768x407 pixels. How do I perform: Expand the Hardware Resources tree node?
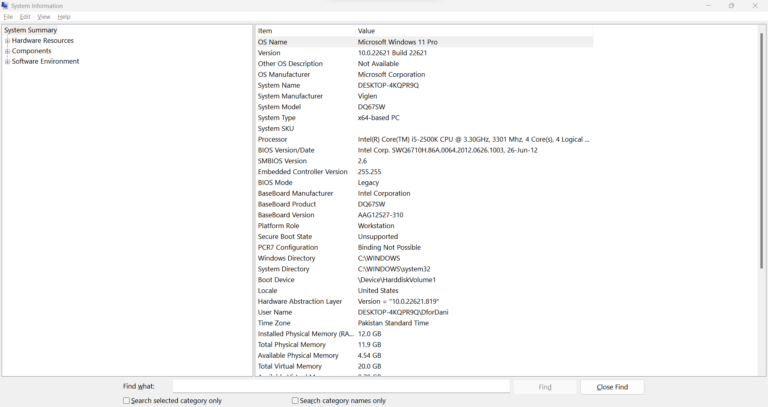click(x=7, y=41)
